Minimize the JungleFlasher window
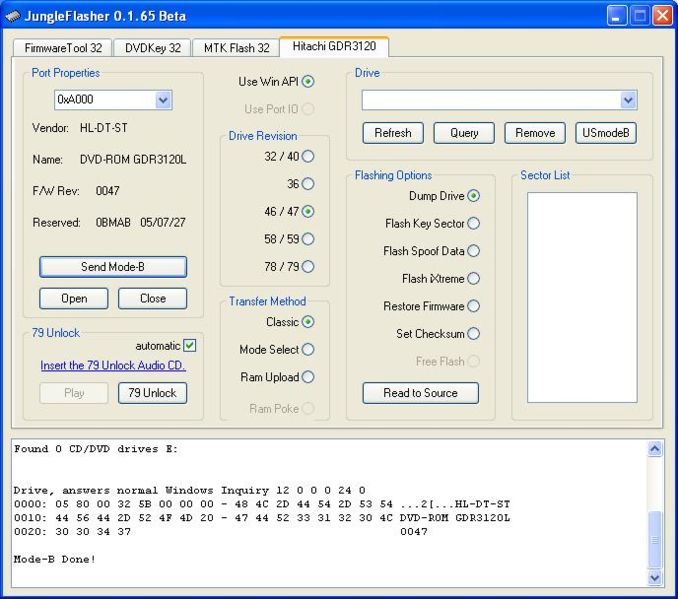Viewport: 678px width, 599px height. (x=617, y=16)
